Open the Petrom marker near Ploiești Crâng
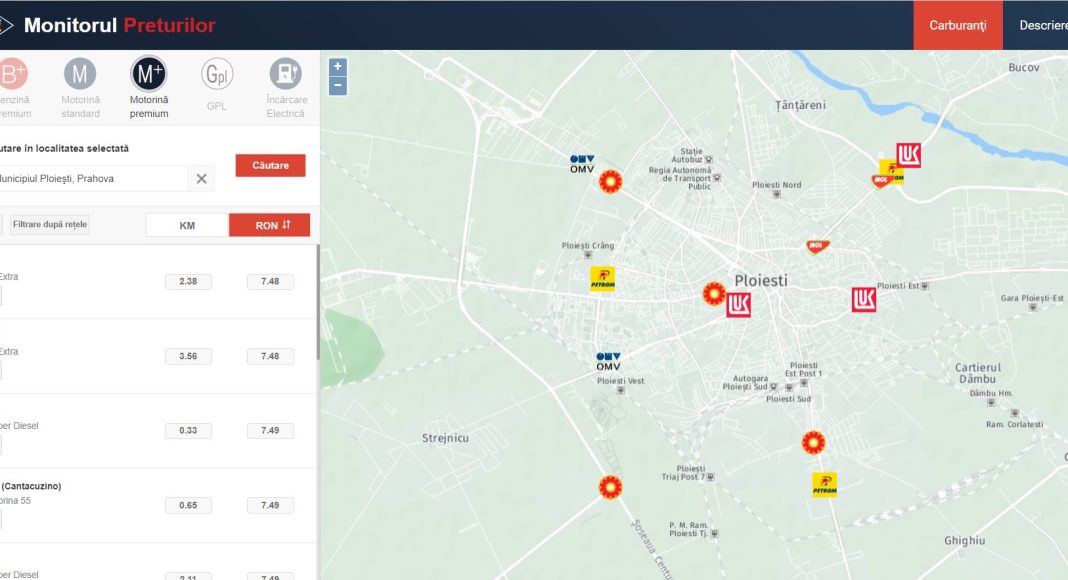 [603, 279]
